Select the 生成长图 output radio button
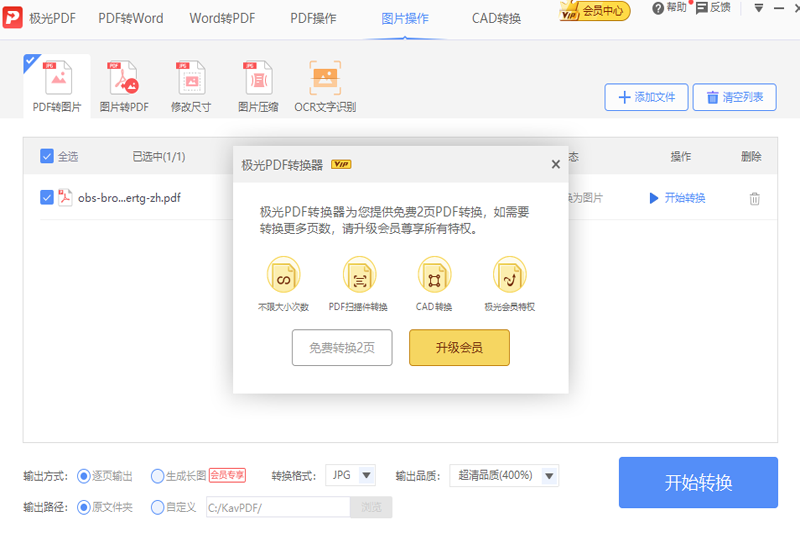800x533 pixels. (x=158, y=475)
